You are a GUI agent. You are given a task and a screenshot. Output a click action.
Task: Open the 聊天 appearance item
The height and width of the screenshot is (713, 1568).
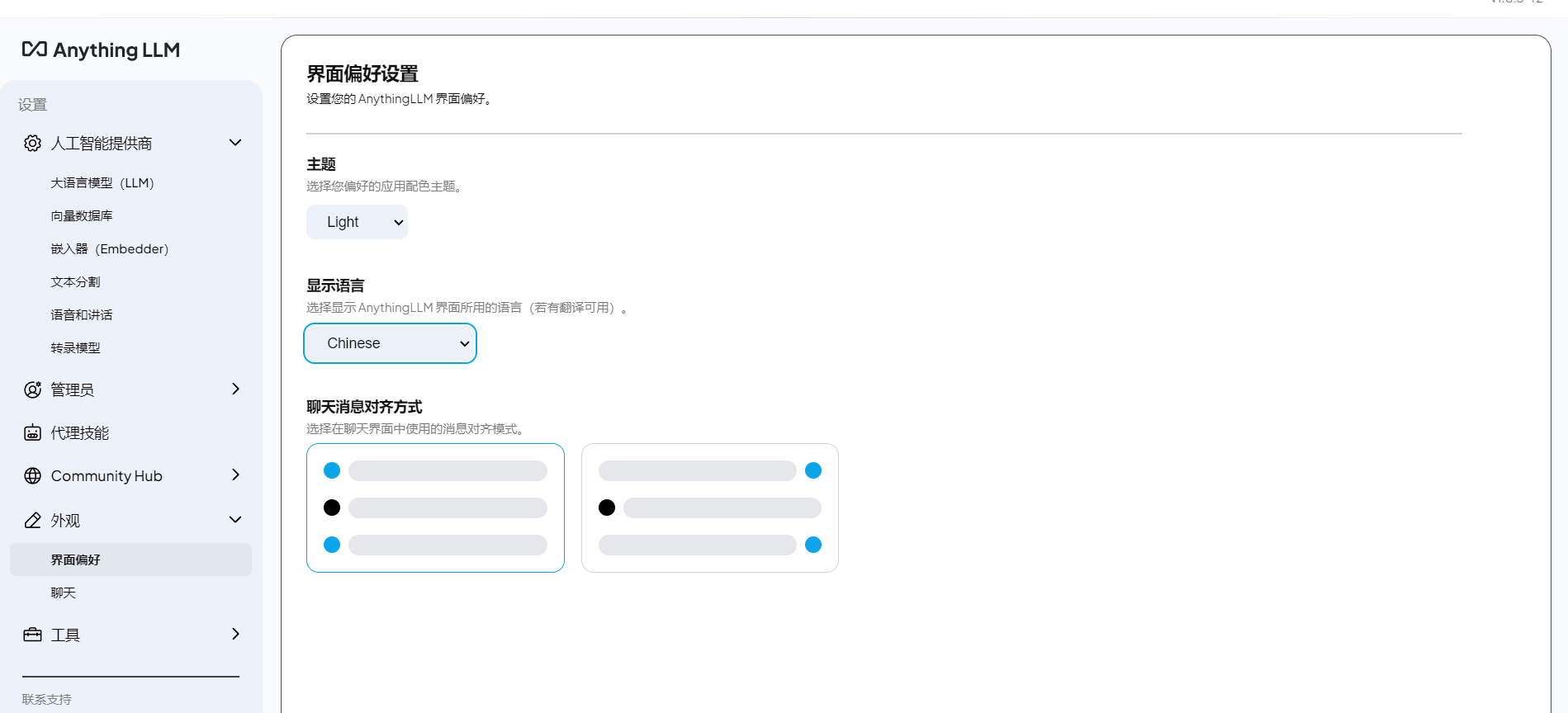pos(63,593)
